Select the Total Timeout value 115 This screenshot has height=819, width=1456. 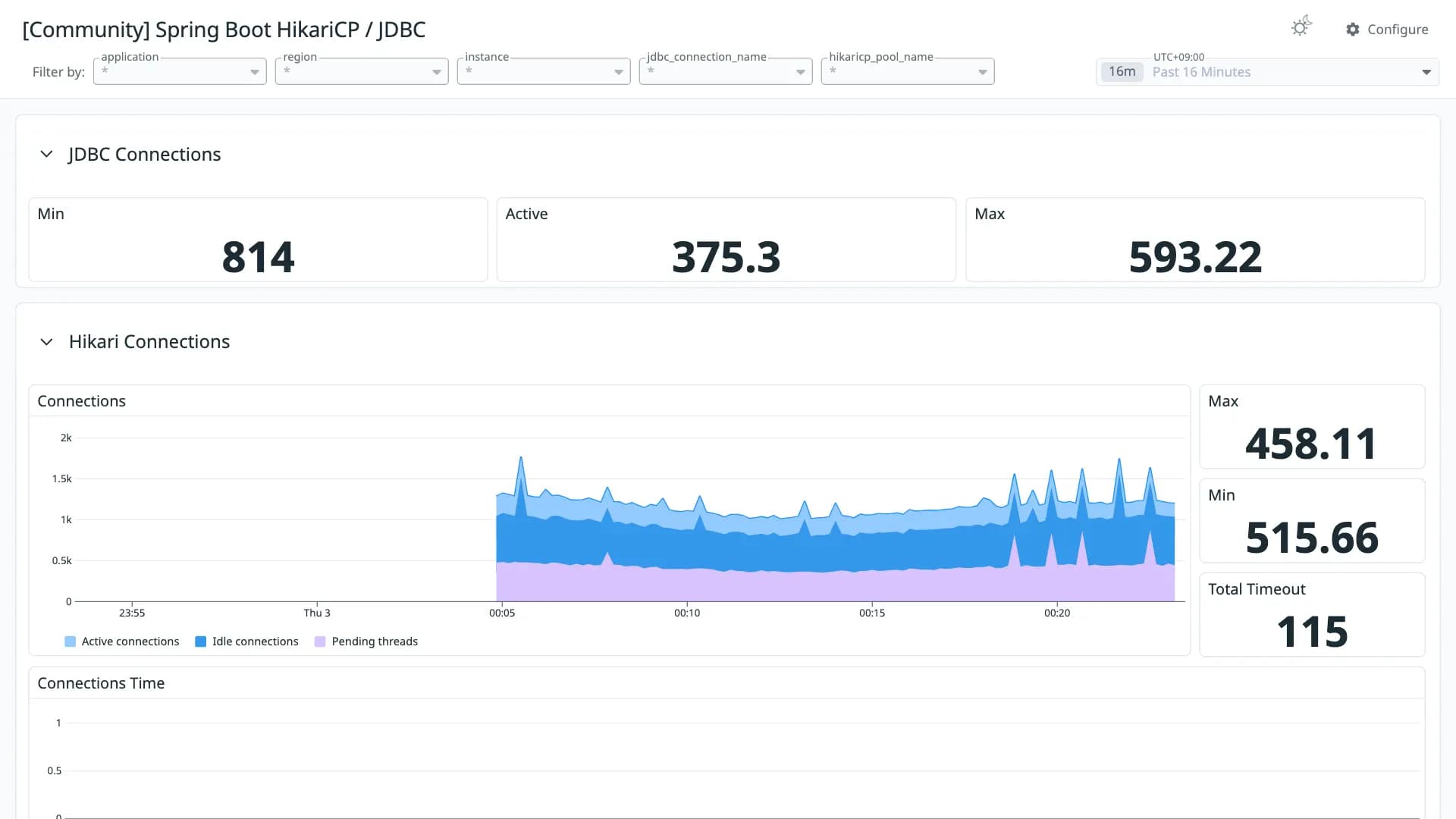coord(1312,632)
